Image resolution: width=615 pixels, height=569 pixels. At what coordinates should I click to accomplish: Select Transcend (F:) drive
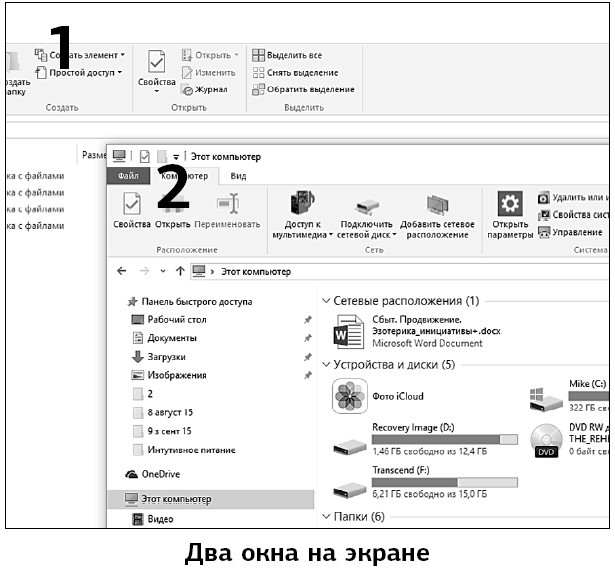pyautogui.click(x=425, y=482)
